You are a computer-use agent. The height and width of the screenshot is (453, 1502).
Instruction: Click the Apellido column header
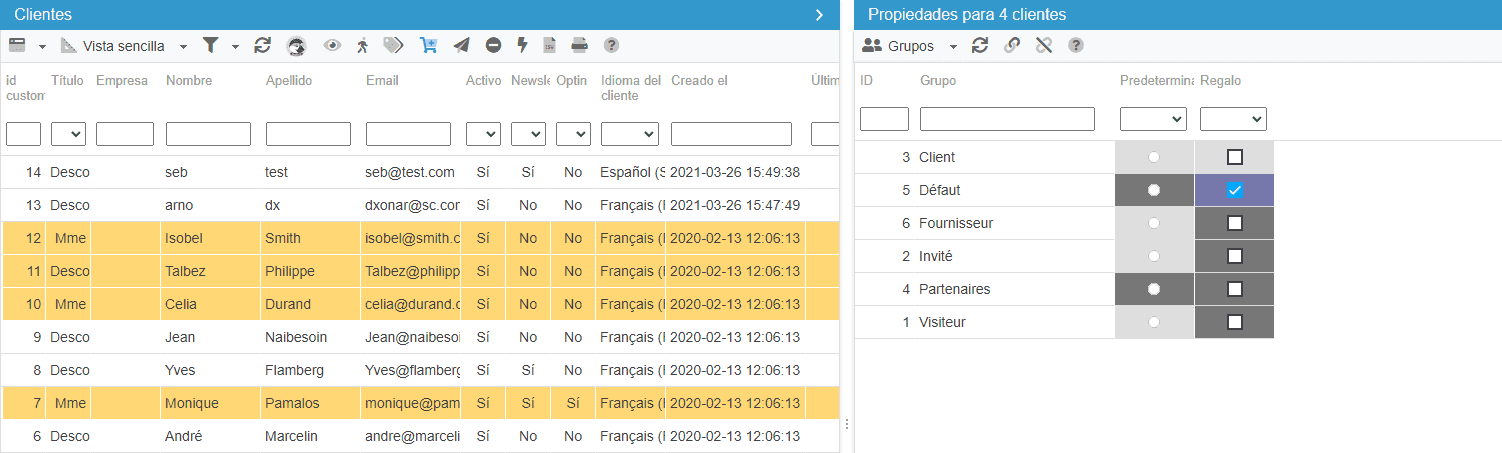tap(289, 81)
